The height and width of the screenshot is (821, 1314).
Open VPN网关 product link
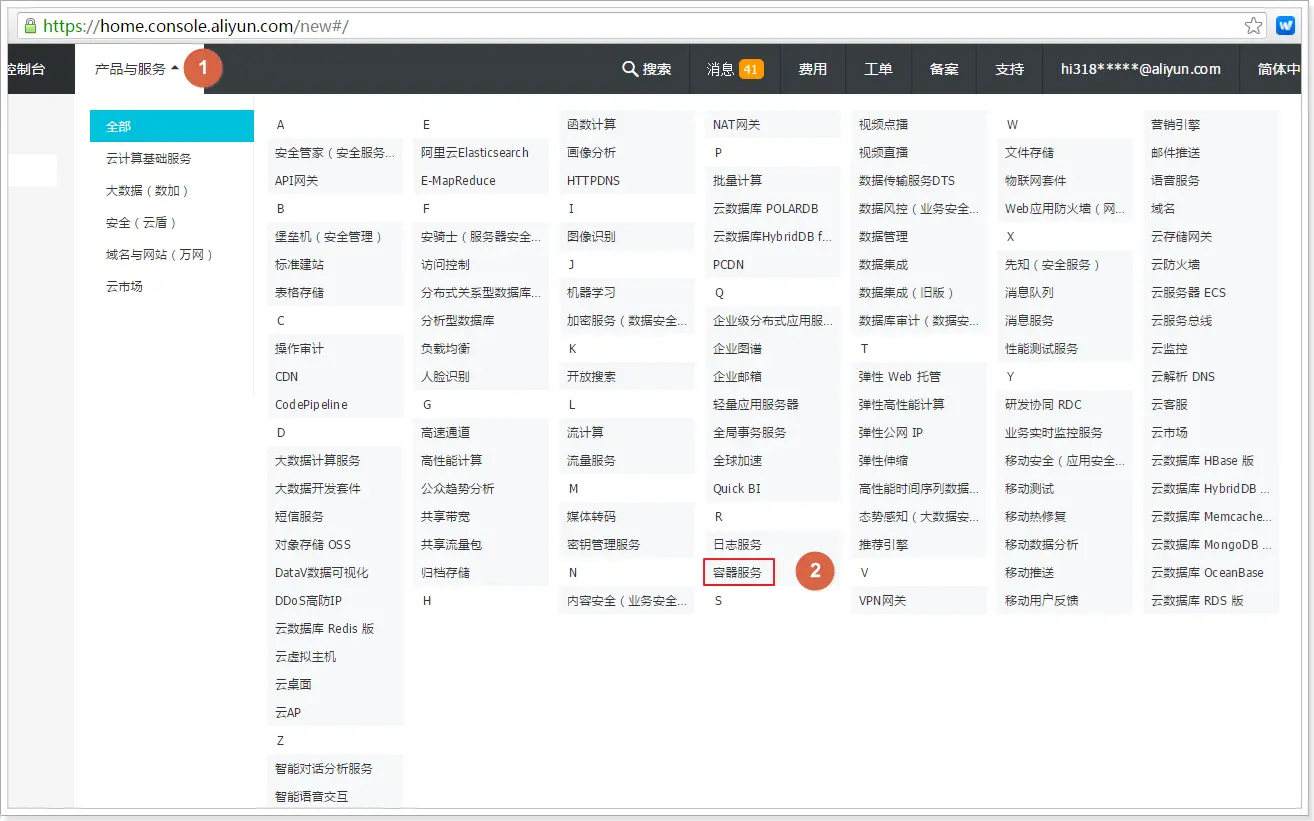pyautogui.click(x=882, y=601)
